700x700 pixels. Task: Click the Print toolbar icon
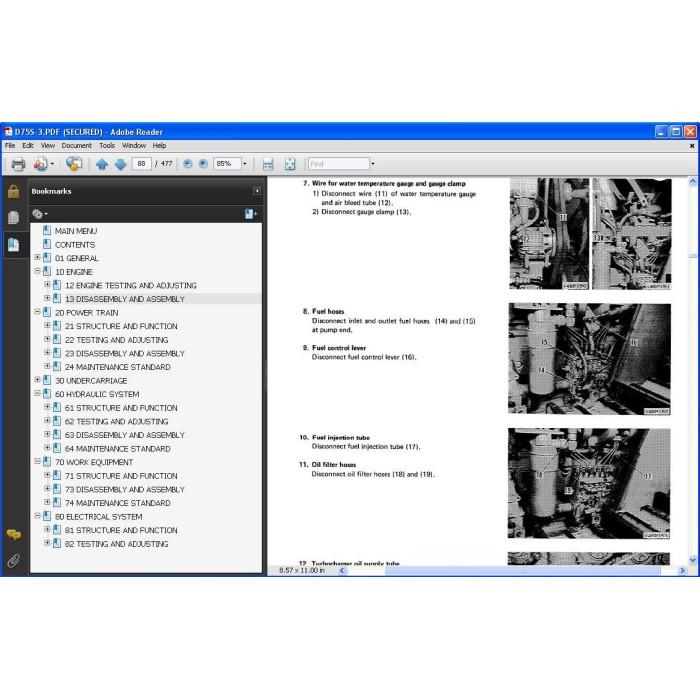tap(18, 164)
